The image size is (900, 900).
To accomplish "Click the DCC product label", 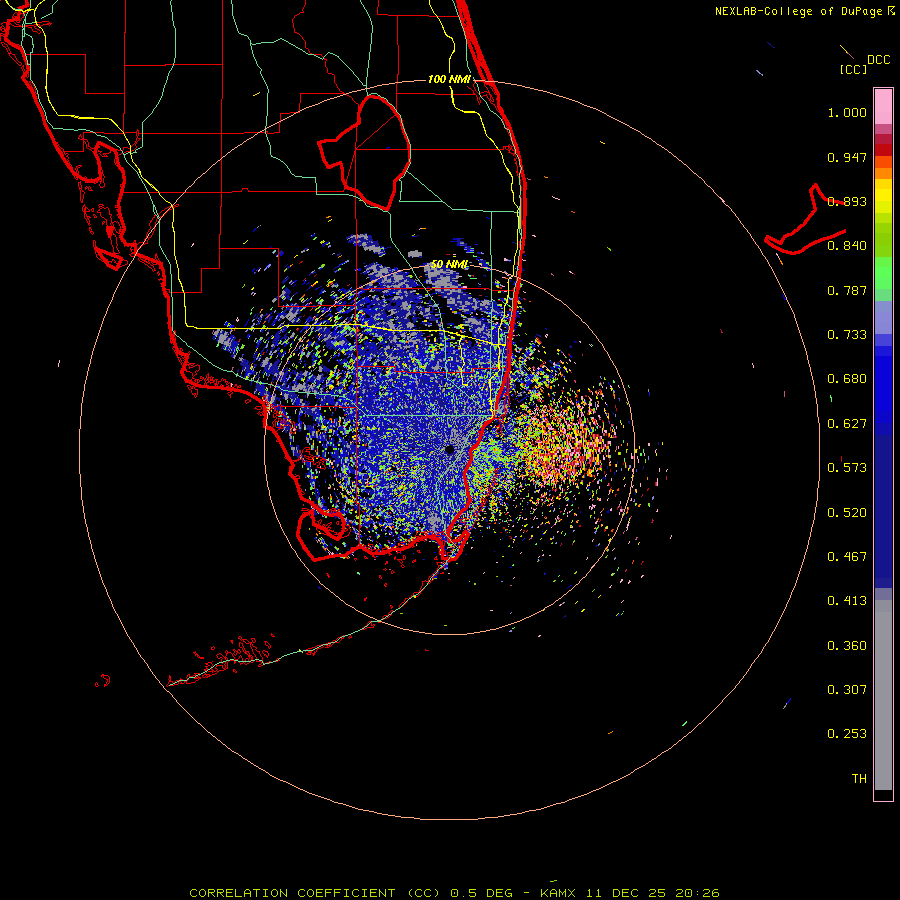I will [879, 60].
